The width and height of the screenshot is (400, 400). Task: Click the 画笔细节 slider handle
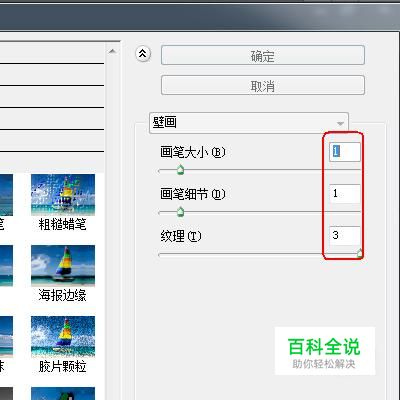[180, 211]
